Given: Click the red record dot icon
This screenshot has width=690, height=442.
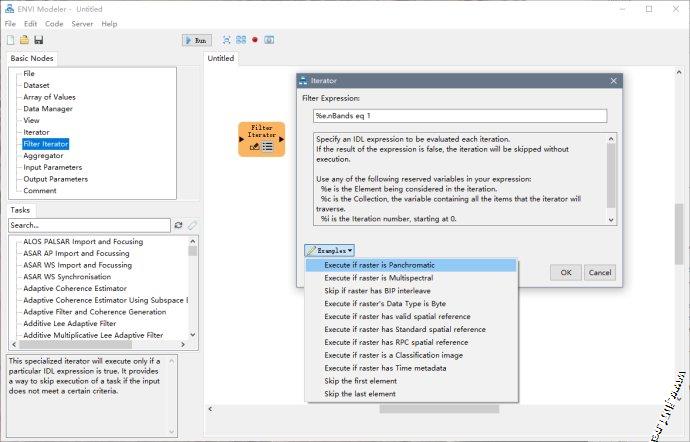Looking at the screenshot, I should click(x=255, y=40).
